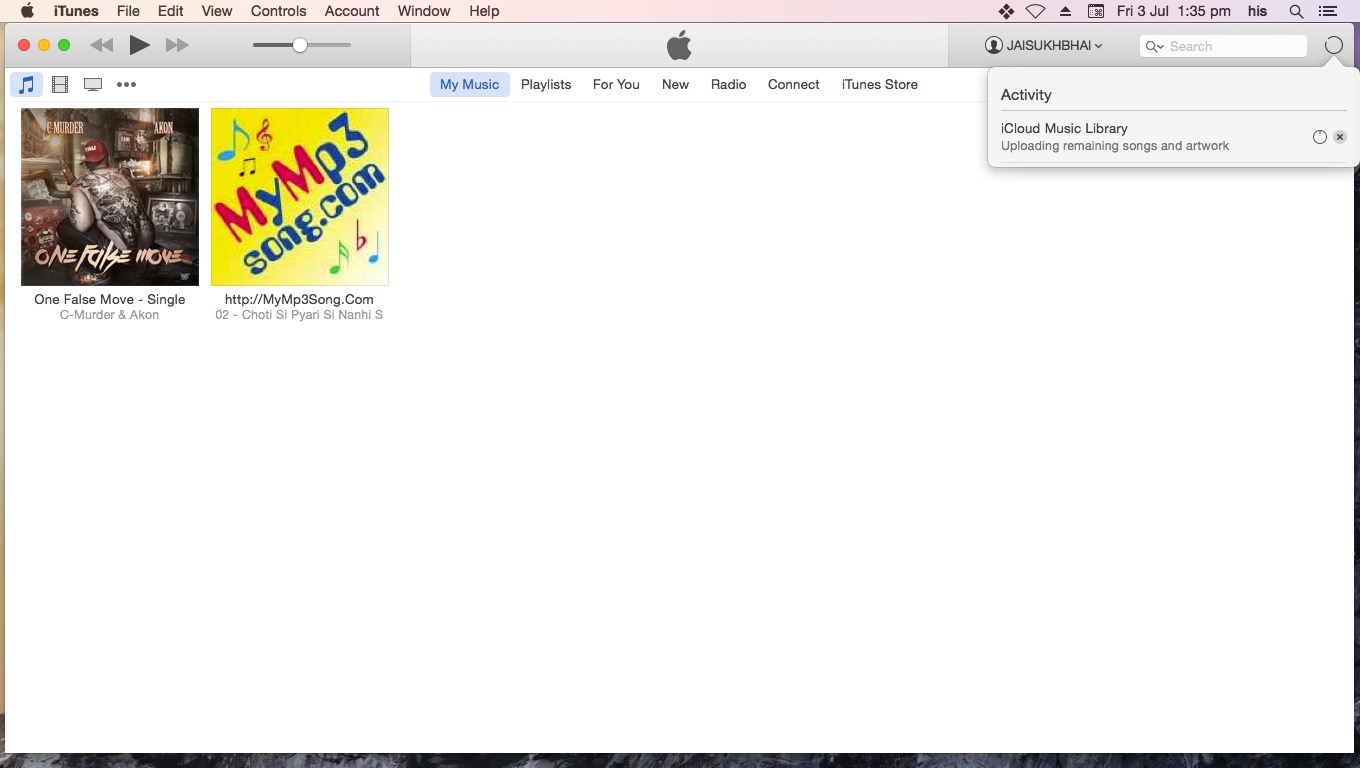The image size is (1360, 768).
Task: Click the iTunes search field
Action: pyautogui.click(x=1223, y=46)
